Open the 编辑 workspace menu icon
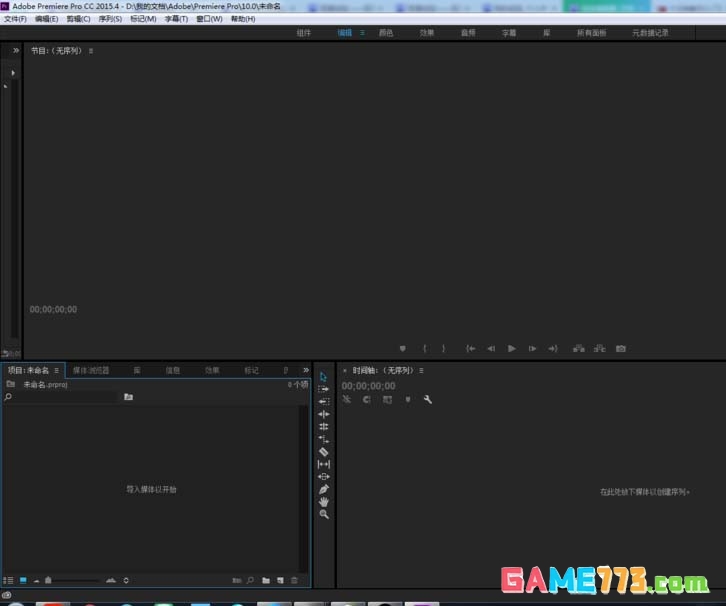 362,33
